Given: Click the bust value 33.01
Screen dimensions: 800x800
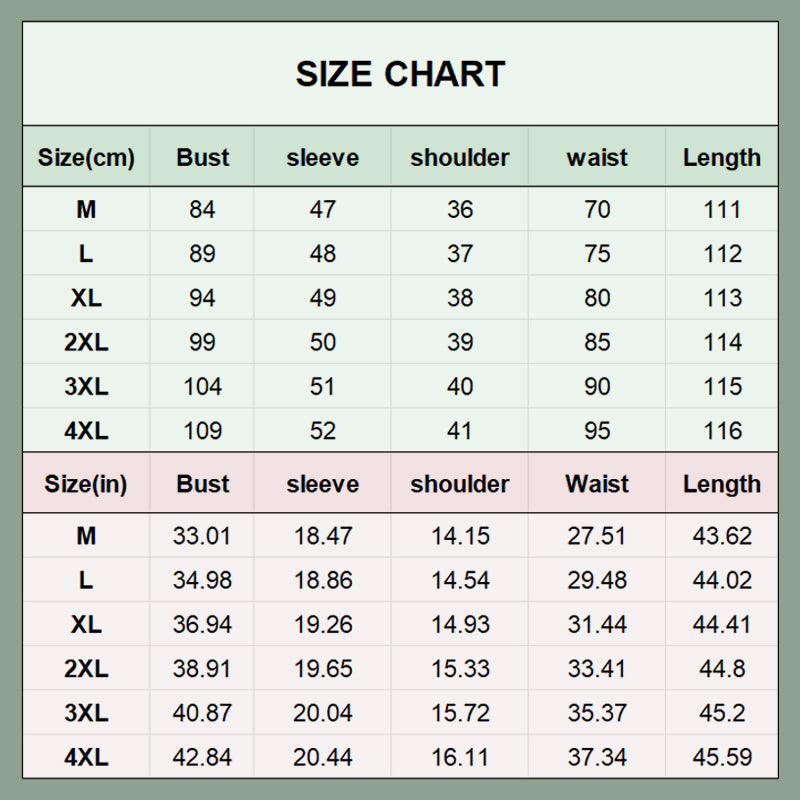Looking at the screenshot, I should pos(203,536).
